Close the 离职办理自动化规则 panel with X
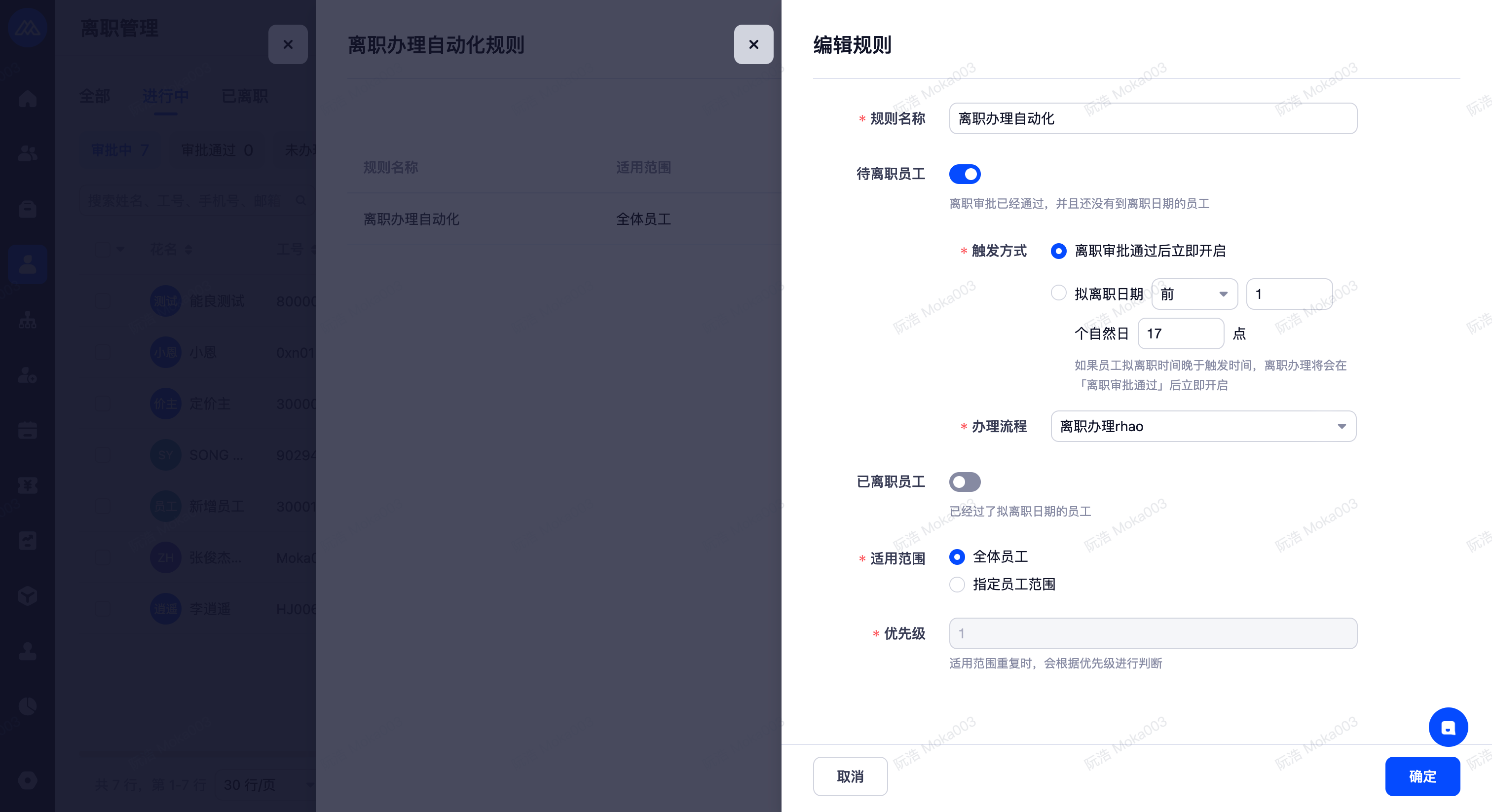This screenshot has width=1492, height=812. pos(753,44)
